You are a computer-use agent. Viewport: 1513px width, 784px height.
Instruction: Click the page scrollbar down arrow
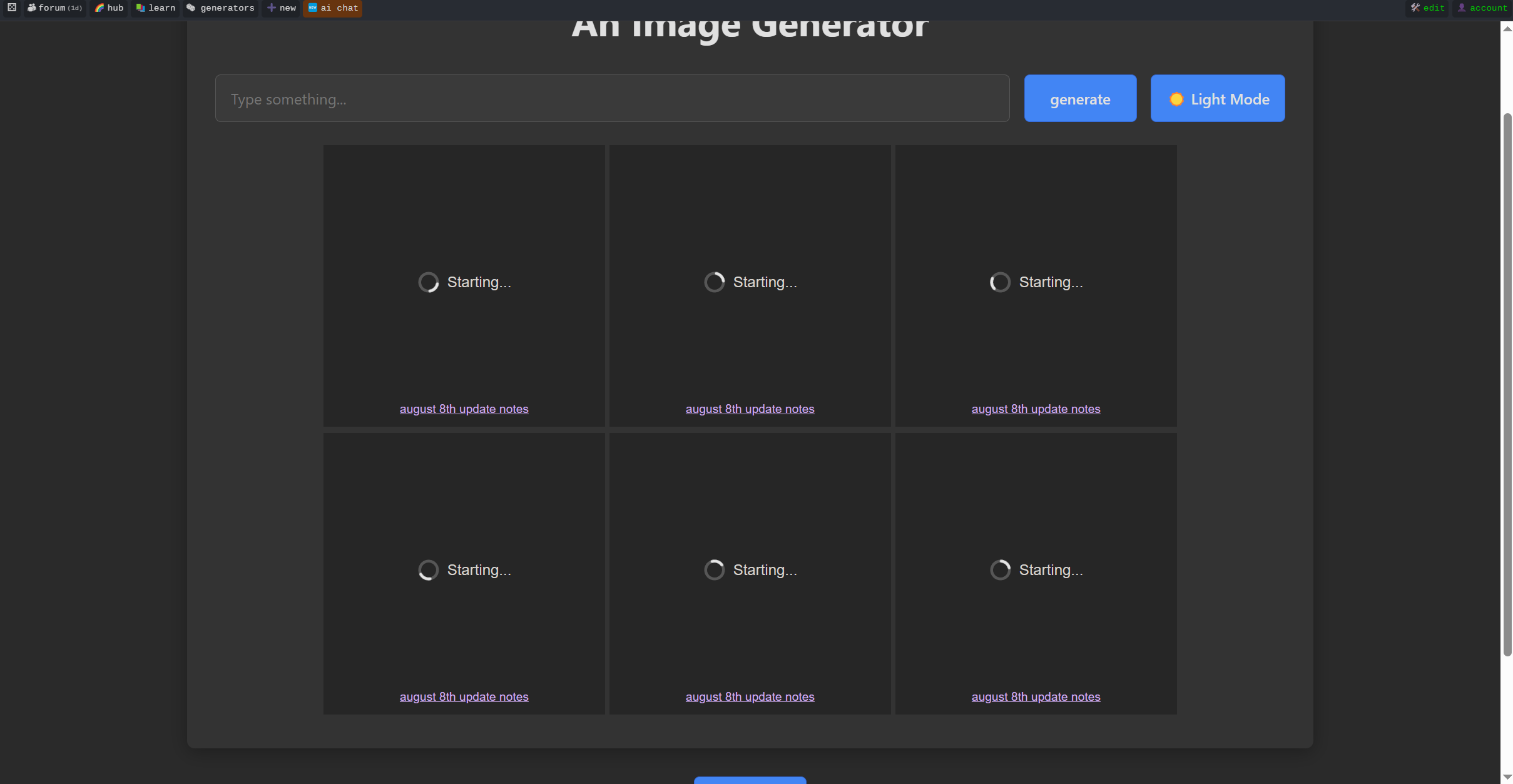coord(1507,777)
